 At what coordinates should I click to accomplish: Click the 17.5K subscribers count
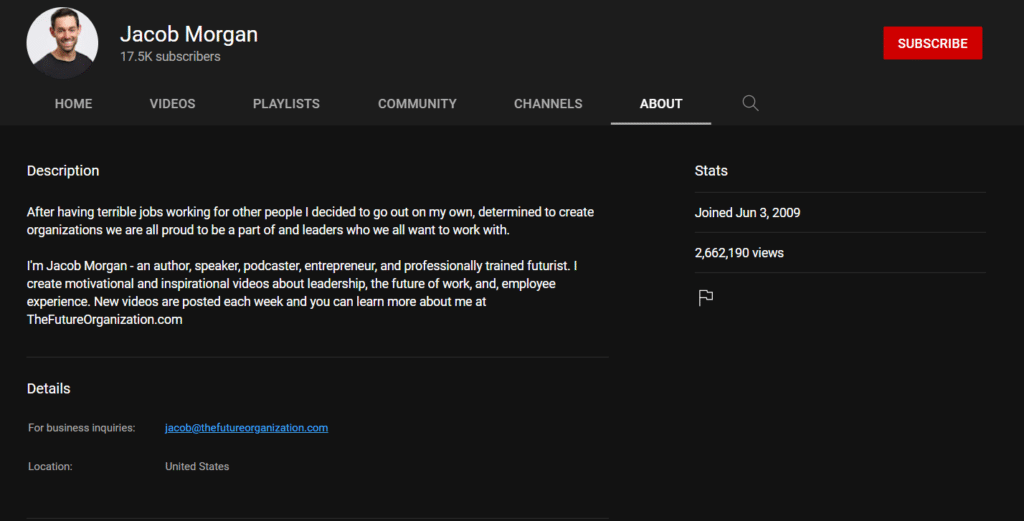click(170, 57)
